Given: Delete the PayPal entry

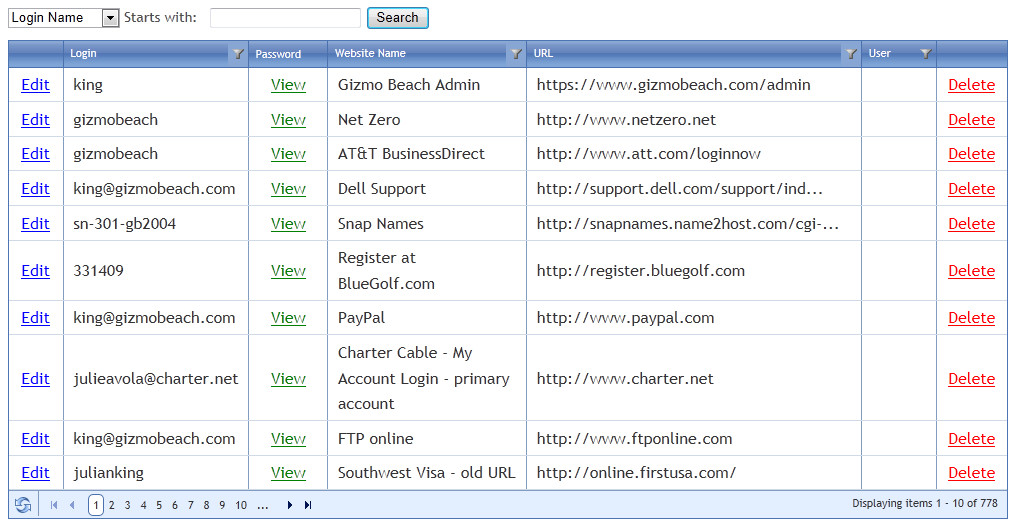Looking at the screenshot, I should (x=971, y=318).
